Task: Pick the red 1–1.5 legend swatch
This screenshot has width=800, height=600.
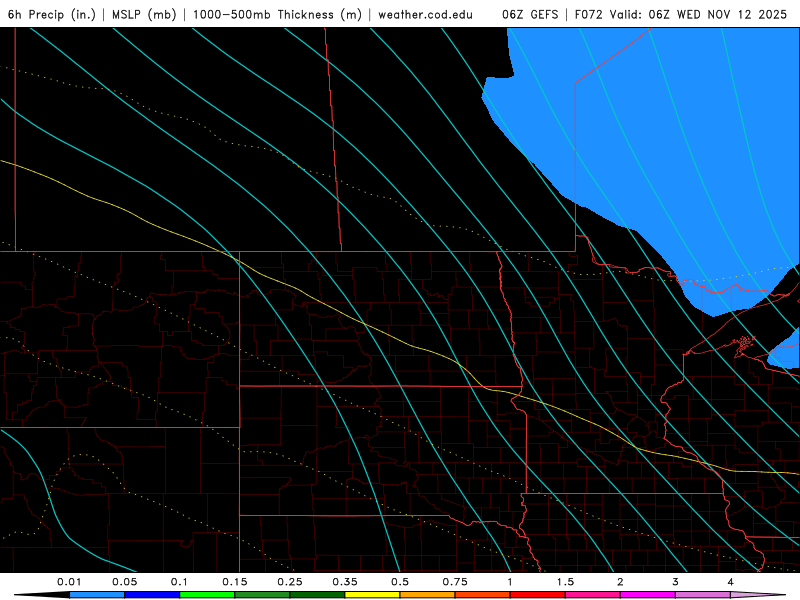Action: 538,595
